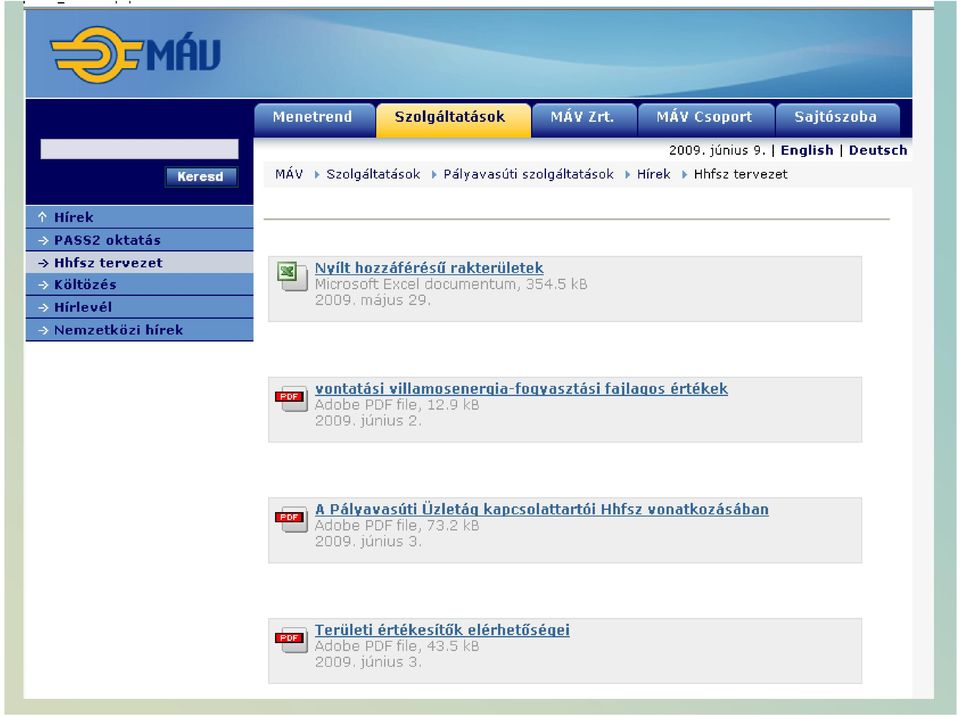
Task: Click the Keresd search button
Action: (x=201, y=176)
